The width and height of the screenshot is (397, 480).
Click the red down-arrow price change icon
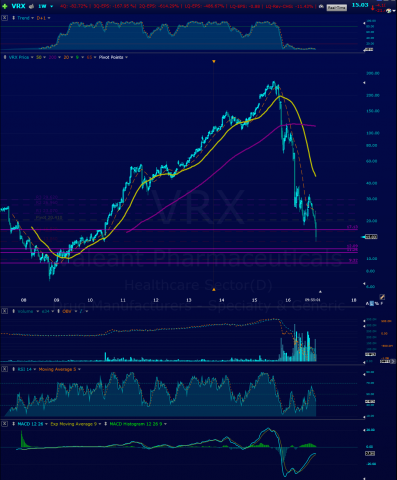point(372,9)
